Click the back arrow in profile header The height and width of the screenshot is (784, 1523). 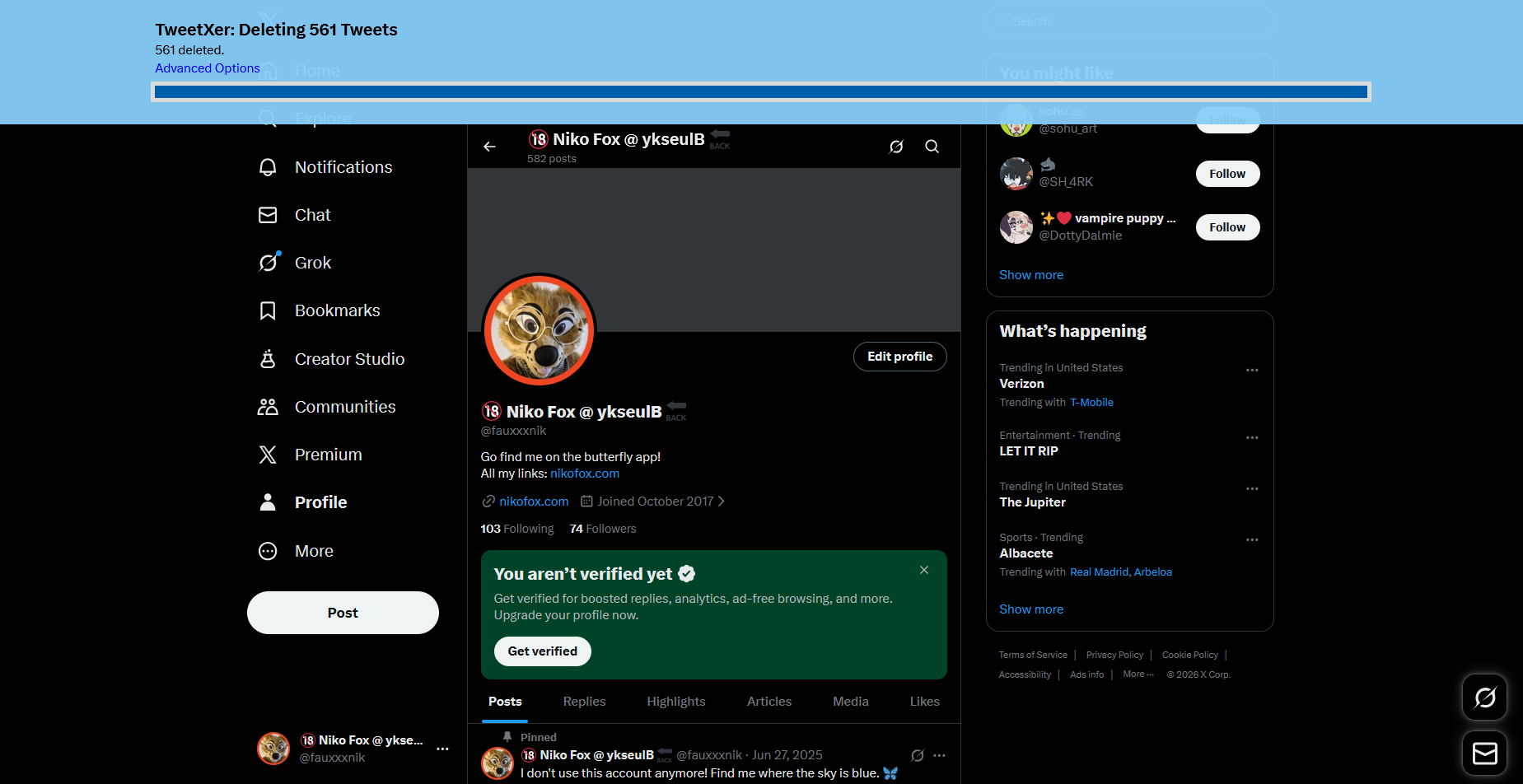pos(489,147)
